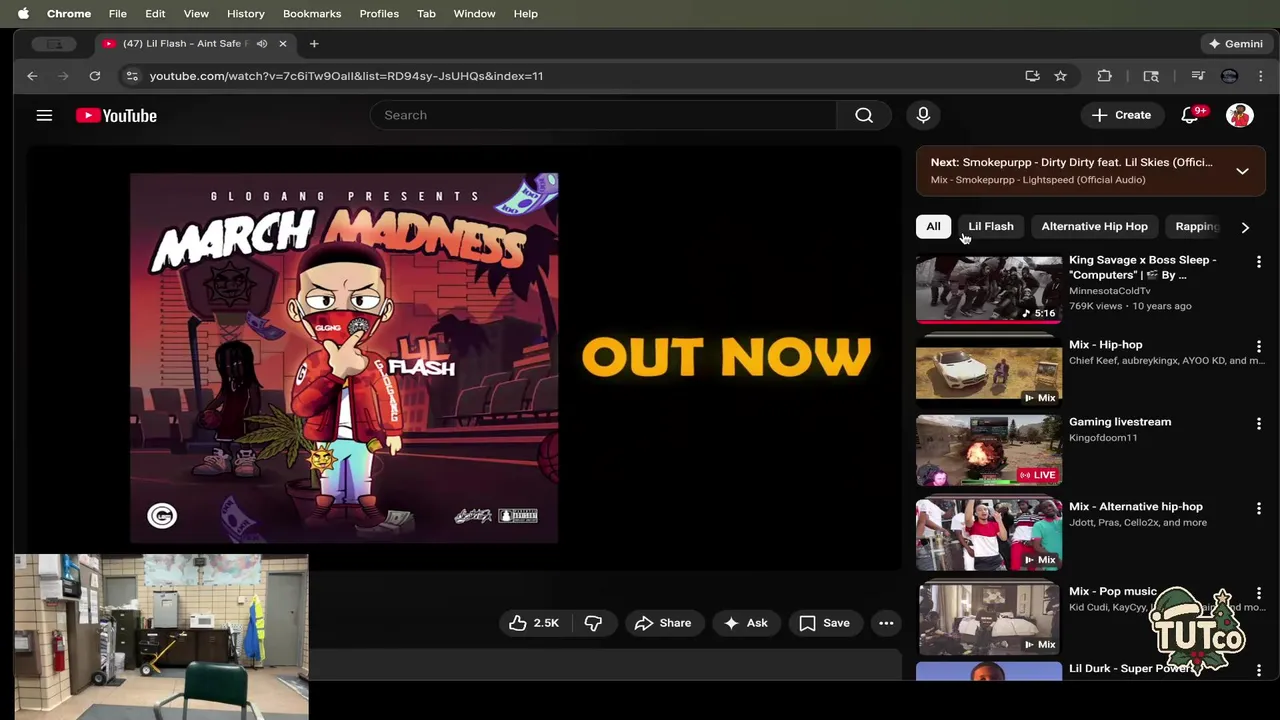View site information icon in address bar
Viewport: 1280px width, 720px height.
[131, 76]
